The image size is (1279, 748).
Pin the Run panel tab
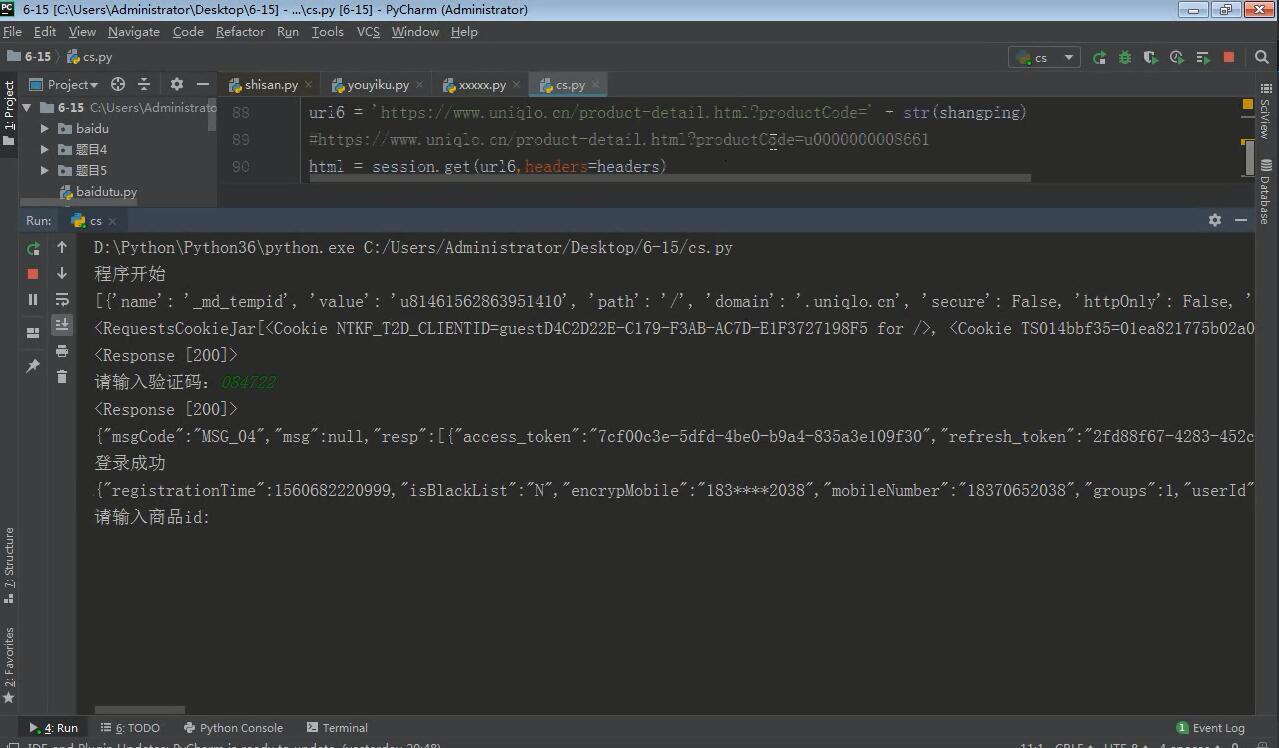pos(33,366)
